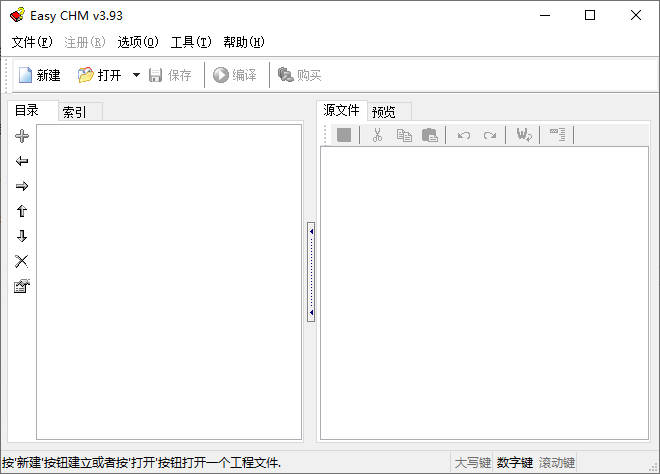Click the right arrow indent icon

tap(22, 186)
